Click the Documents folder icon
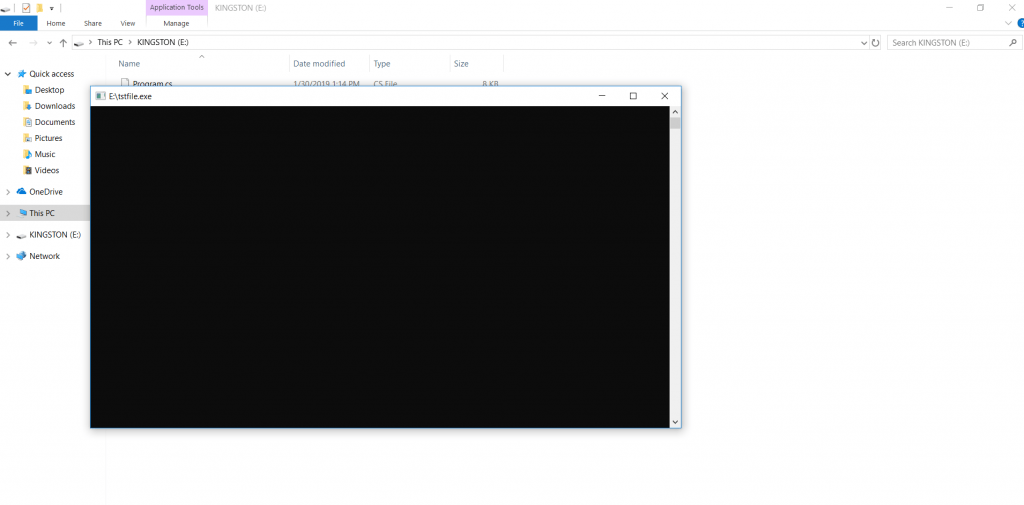1024x505 pixels. tap(27, 122)
